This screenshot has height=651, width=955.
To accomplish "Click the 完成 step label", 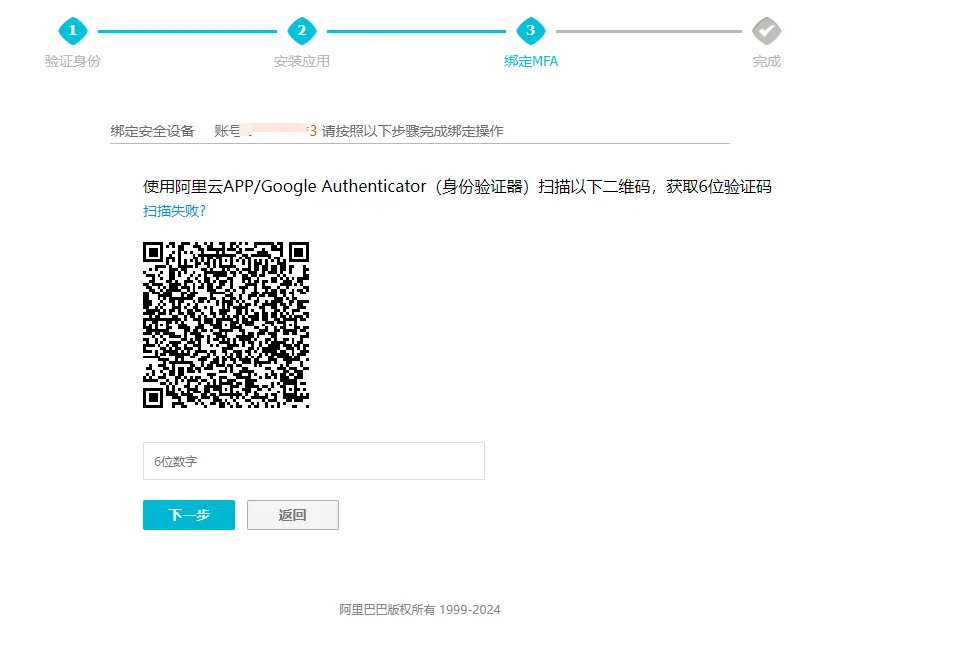I will [x=766, y=61].
